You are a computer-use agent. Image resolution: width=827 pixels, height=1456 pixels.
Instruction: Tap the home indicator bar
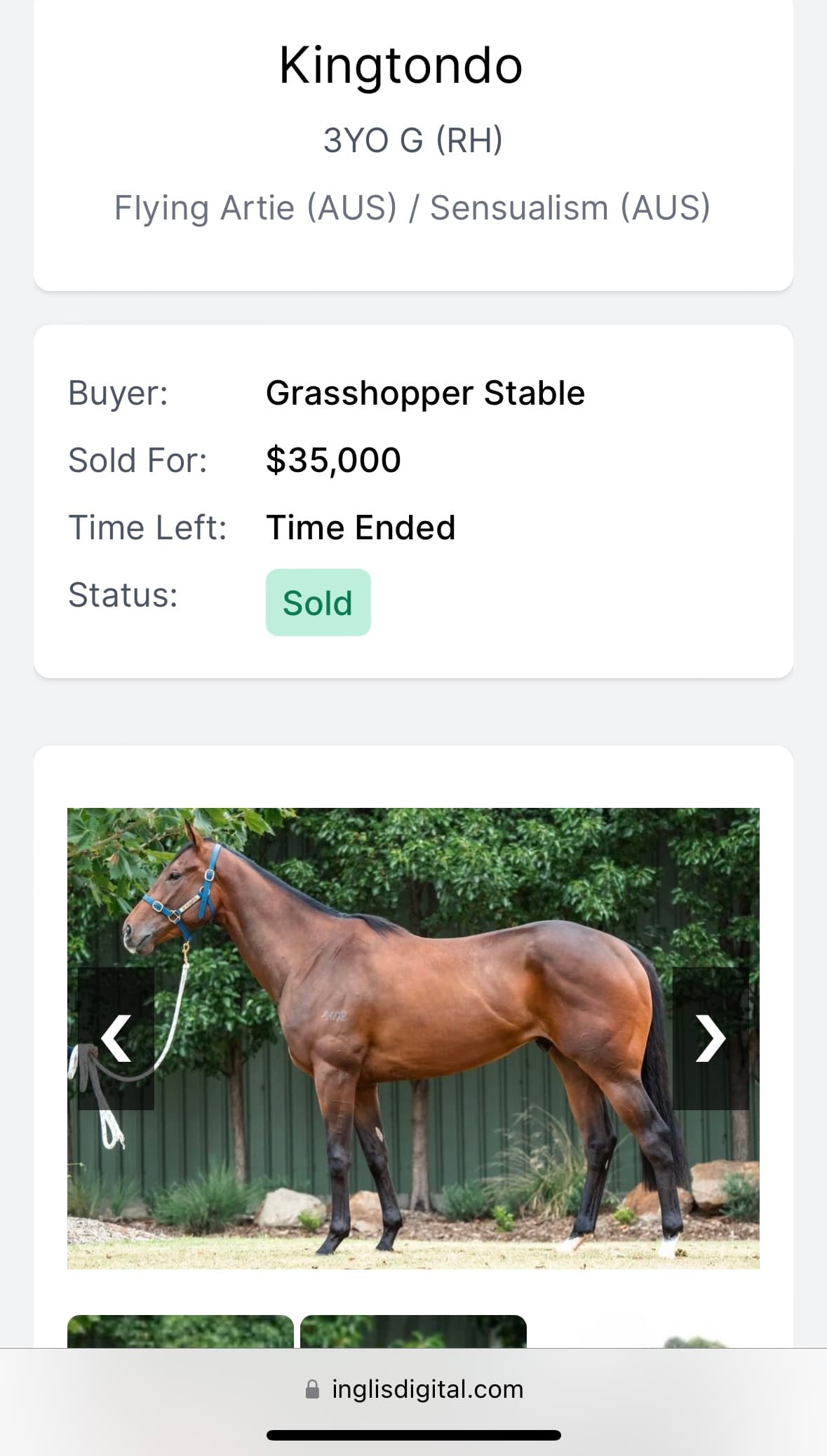tap(414, 1435)
